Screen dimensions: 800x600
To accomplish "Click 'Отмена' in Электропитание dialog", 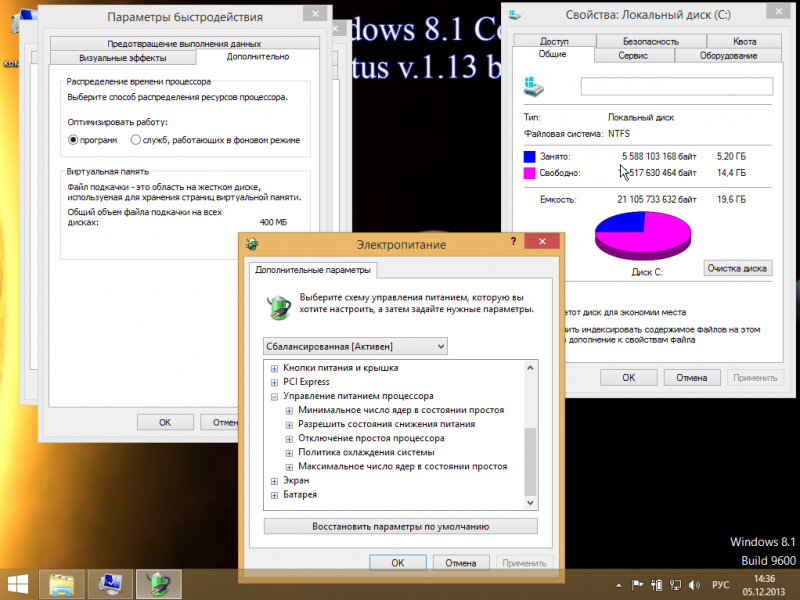I will tap(461, 563).
